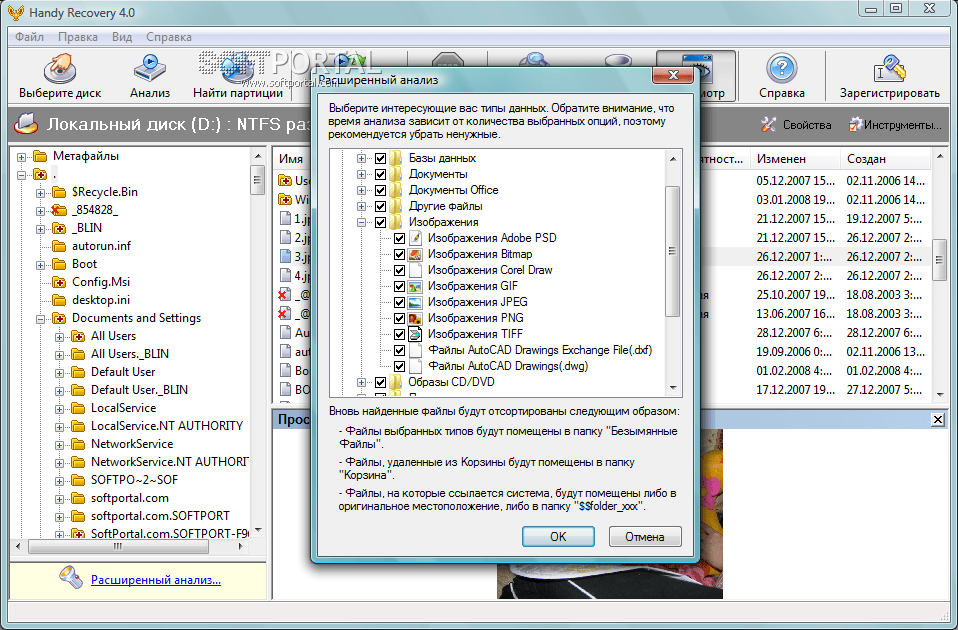Screen dimensions: 958x630
Task: Start Анализ from the toolbar
Action: point(150,76)
